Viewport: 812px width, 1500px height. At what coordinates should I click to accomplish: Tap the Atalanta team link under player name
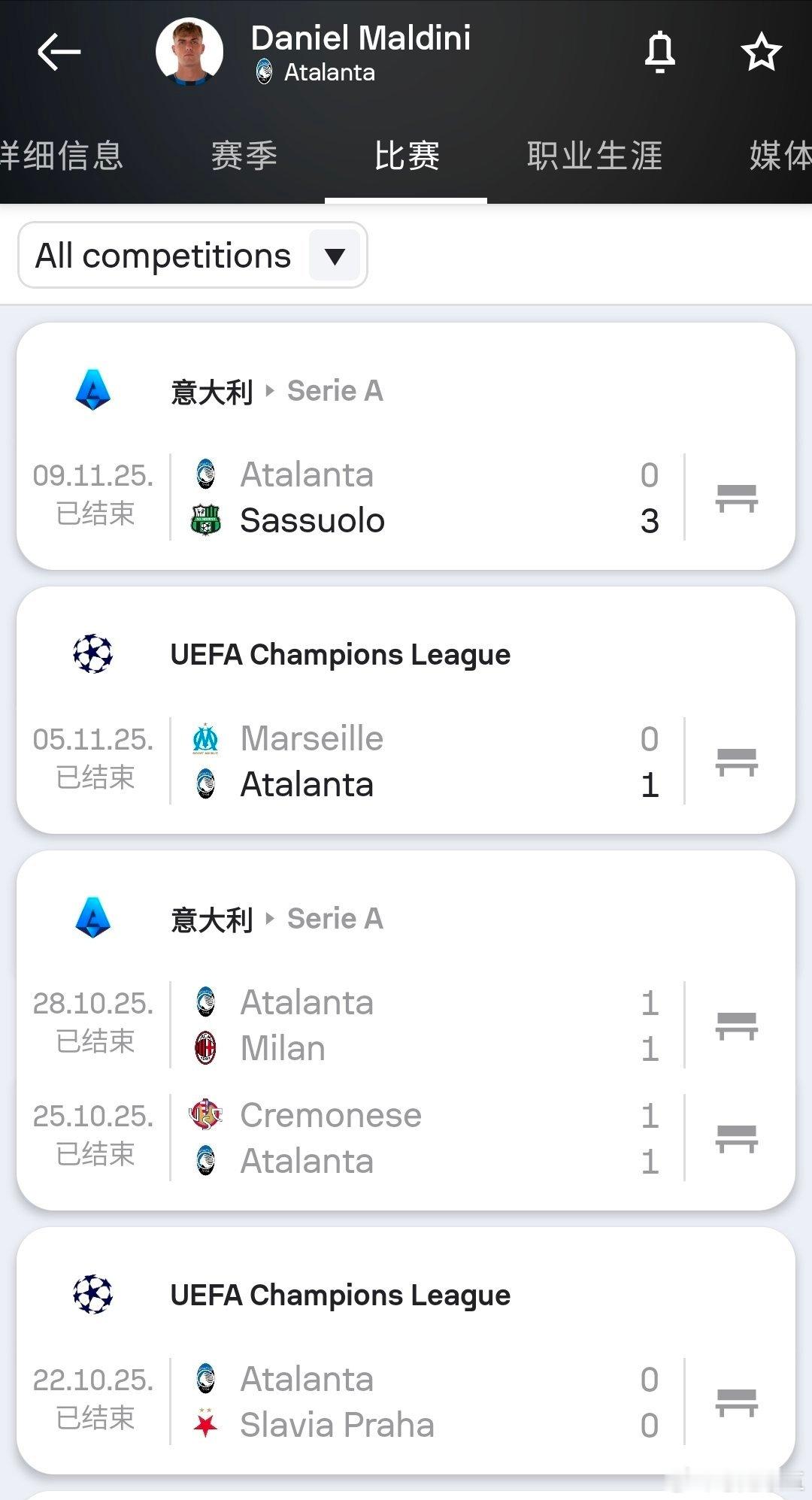(329, 73)
